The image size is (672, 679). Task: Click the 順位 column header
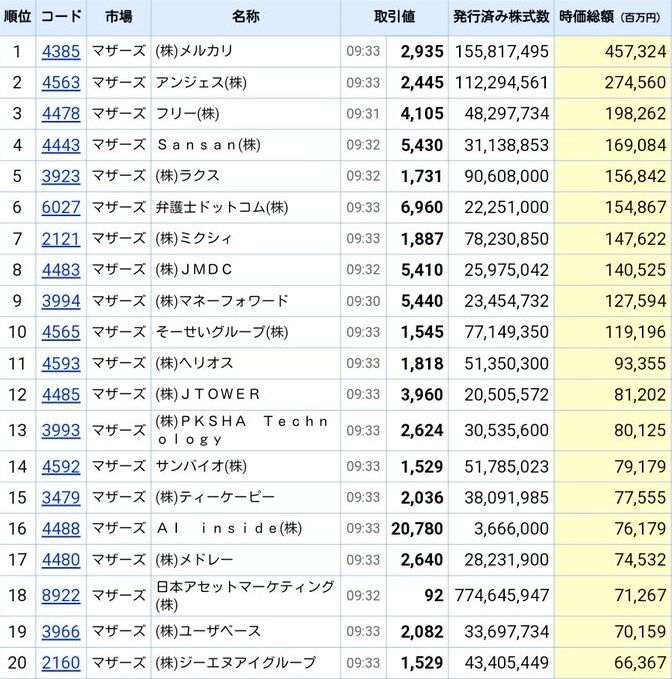17,16
